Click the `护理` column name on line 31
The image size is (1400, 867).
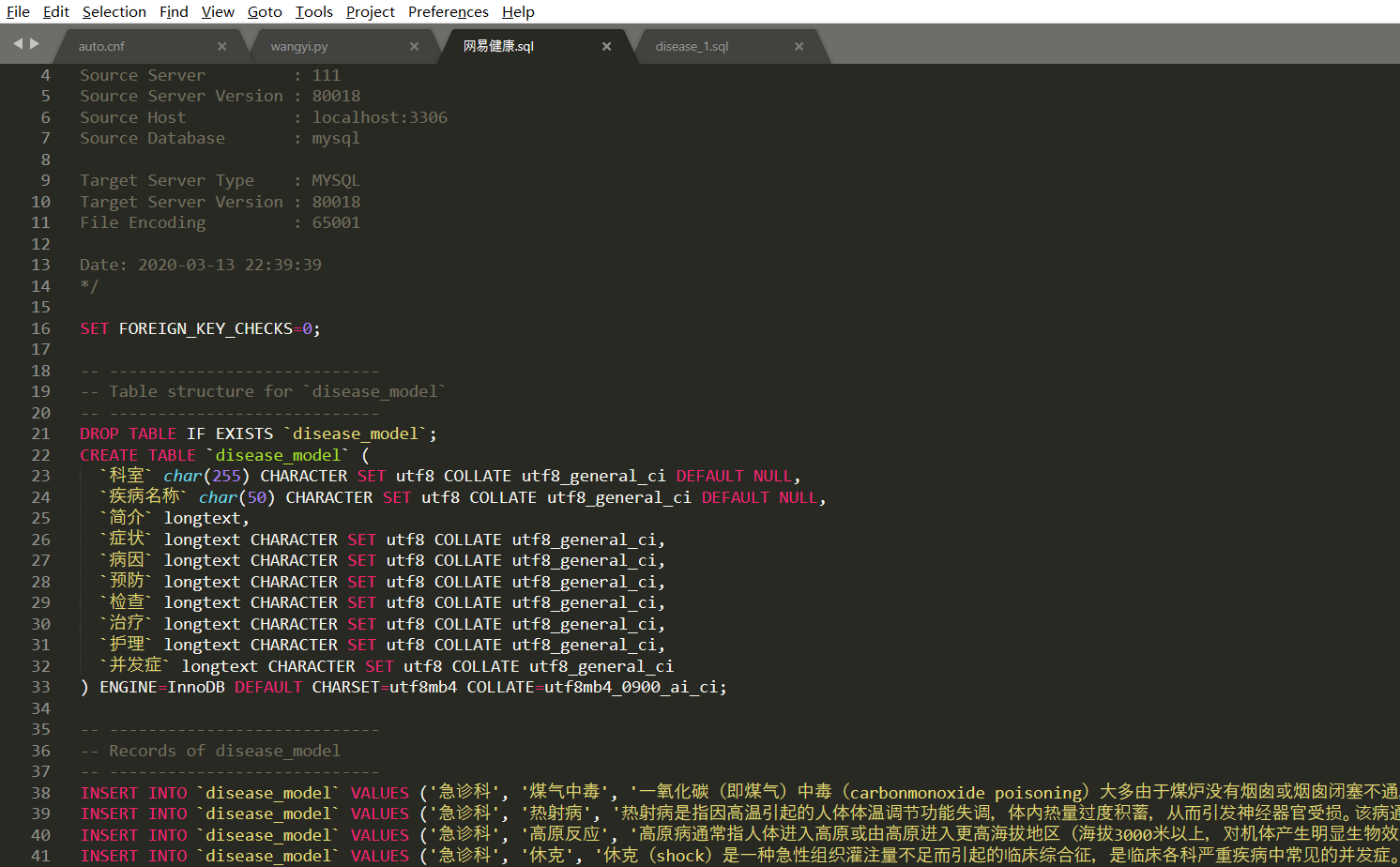pyautogui.click(x=126, y=645)
